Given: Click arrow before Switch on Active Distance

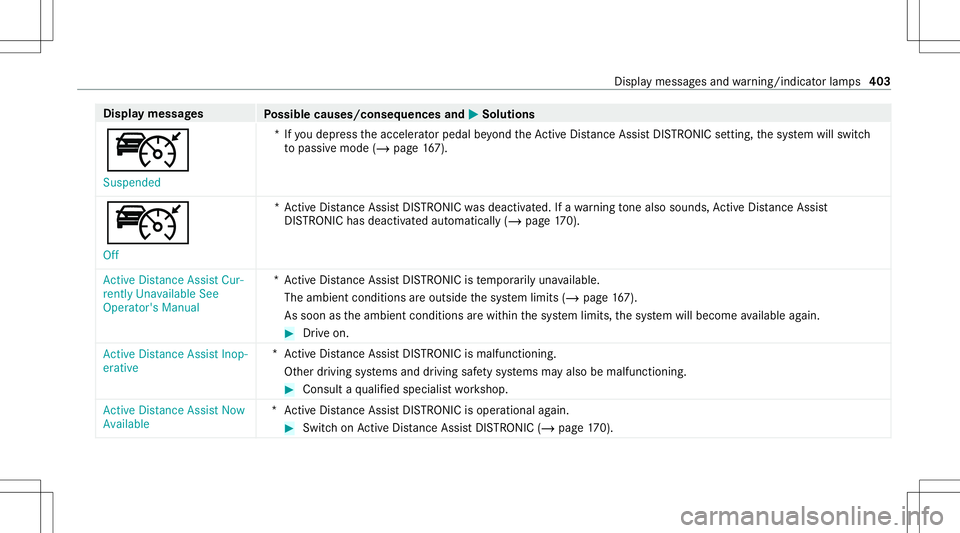Looking at the screenshot, I should 290,428.
